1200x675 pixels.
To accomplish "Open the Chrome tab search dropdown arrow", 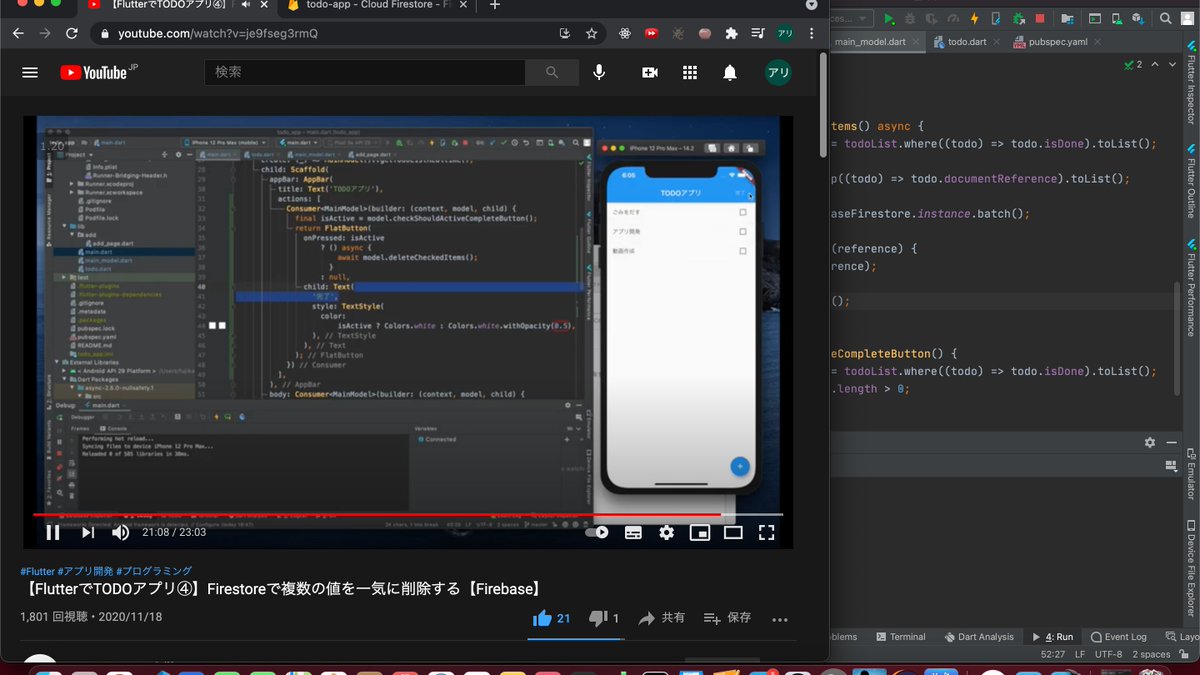I will [x=810, y=4].
